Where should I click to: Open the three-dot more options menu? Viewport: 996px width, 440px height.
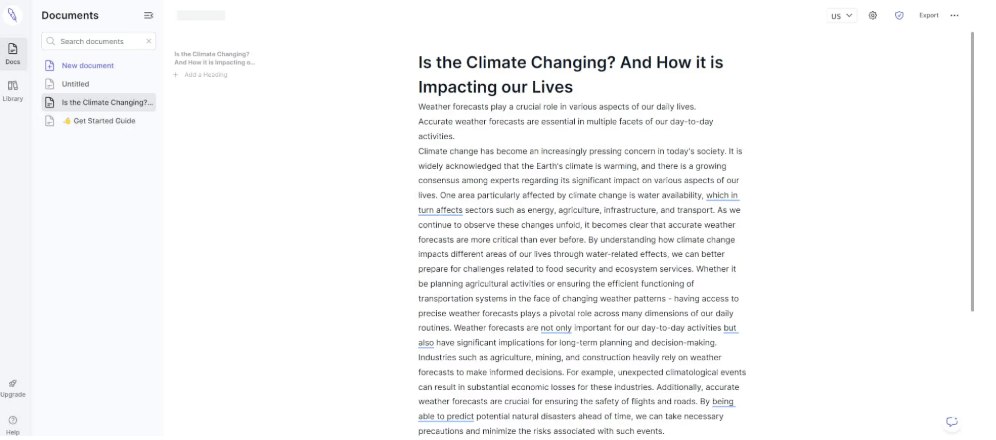pyautogui.click(x=954, y=16)
